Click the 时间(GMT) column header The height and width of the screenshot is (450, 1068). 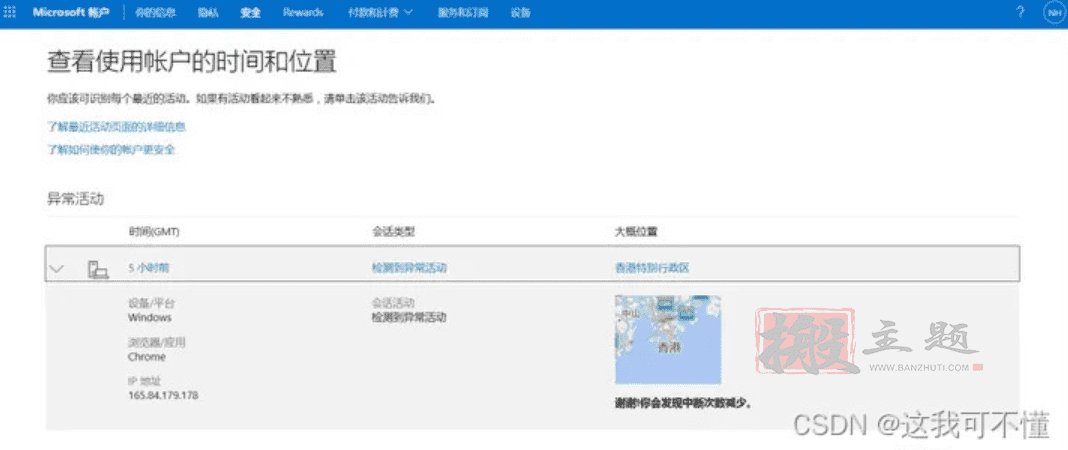pos(153,232)
